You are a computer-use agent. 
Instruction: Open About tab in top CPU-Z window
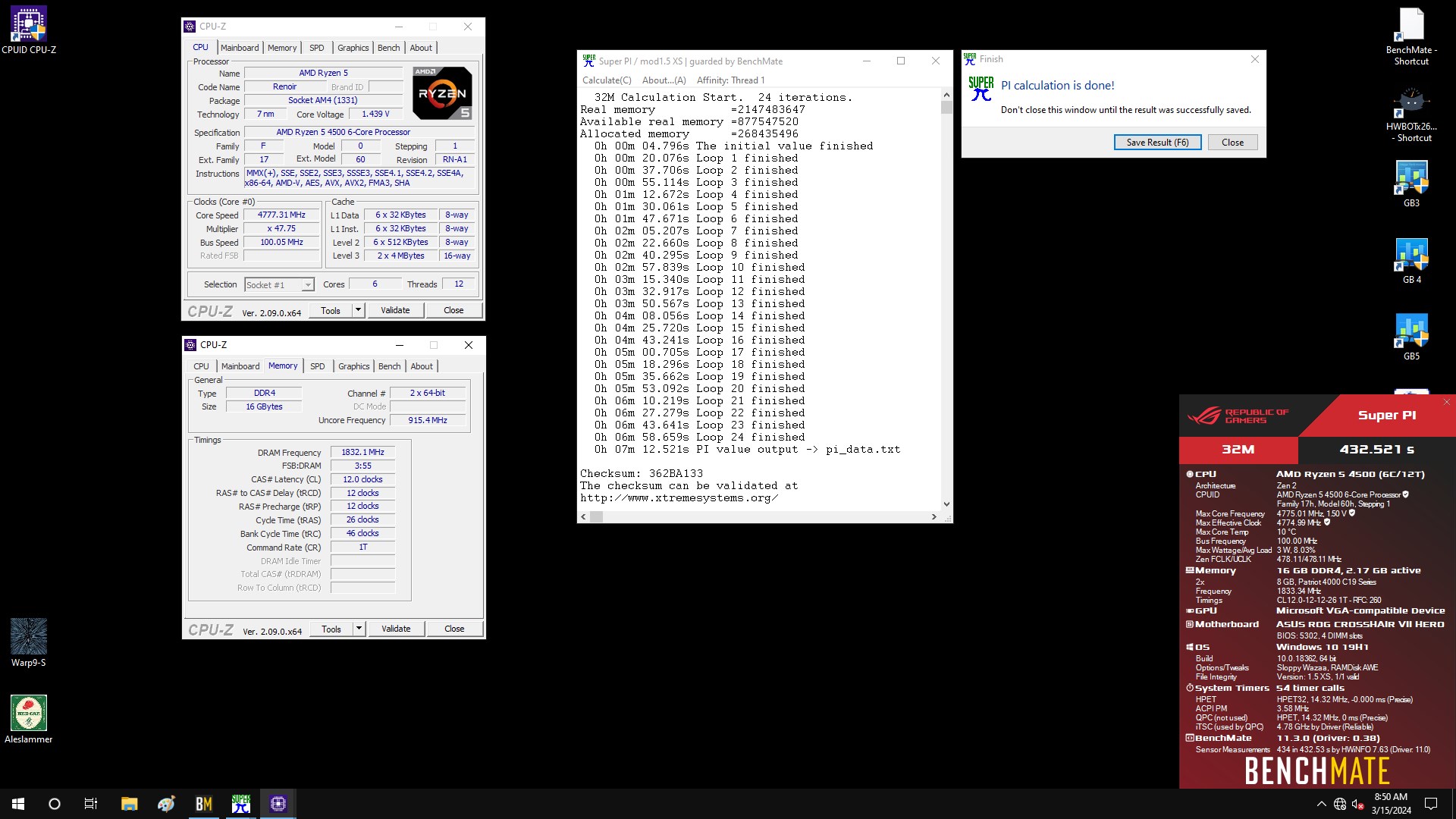(x=421, y=48)
